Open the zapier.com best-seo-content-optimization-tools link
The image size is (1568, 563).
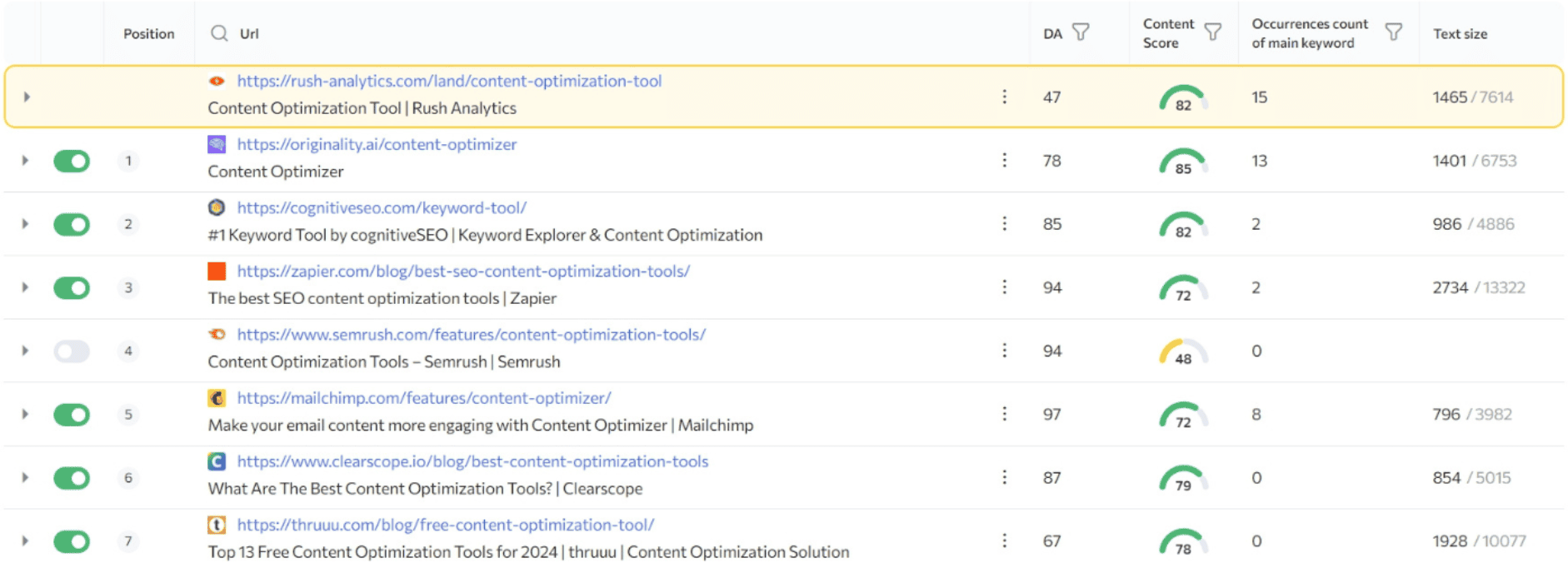[x=463, y=271]
